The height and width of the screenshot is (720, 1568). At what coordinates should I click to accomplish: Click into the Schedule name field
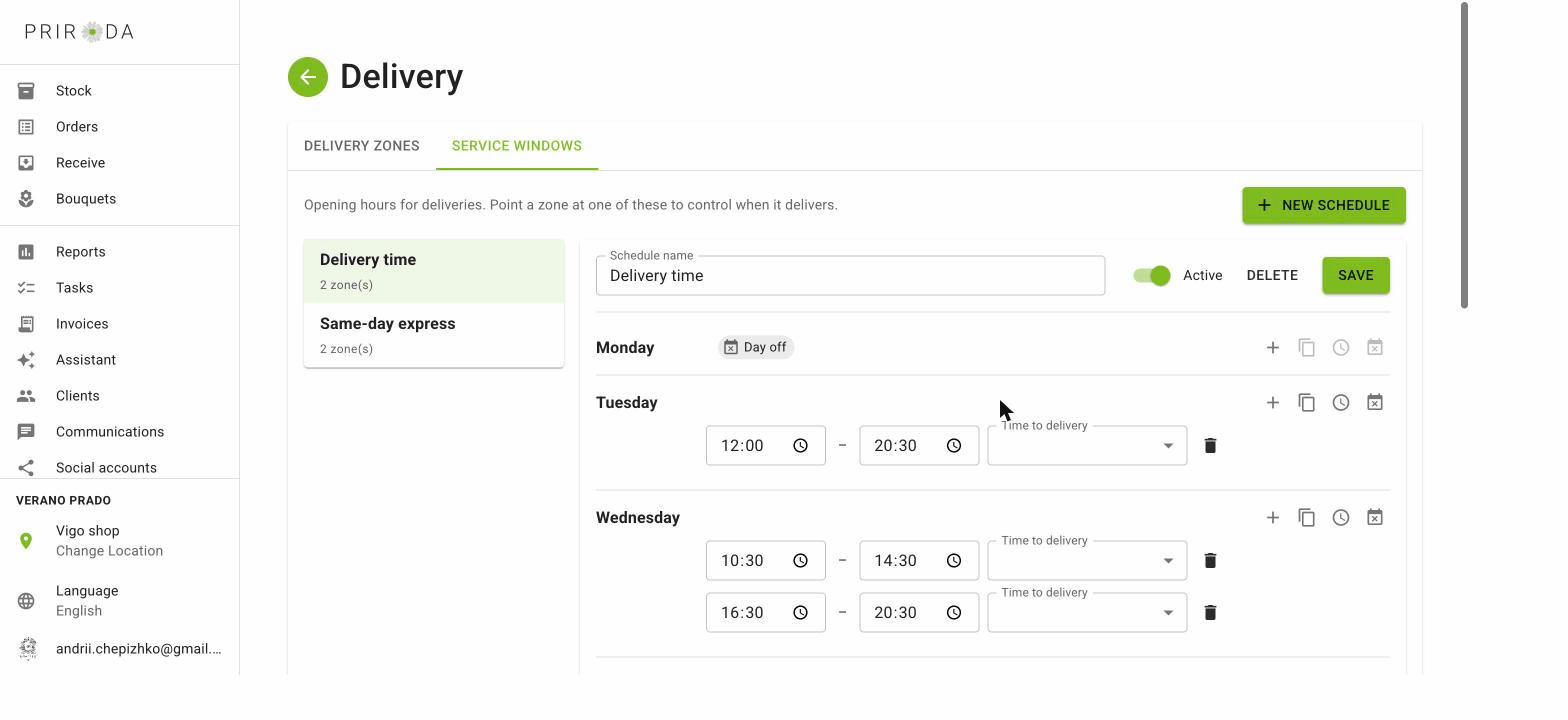850,276
